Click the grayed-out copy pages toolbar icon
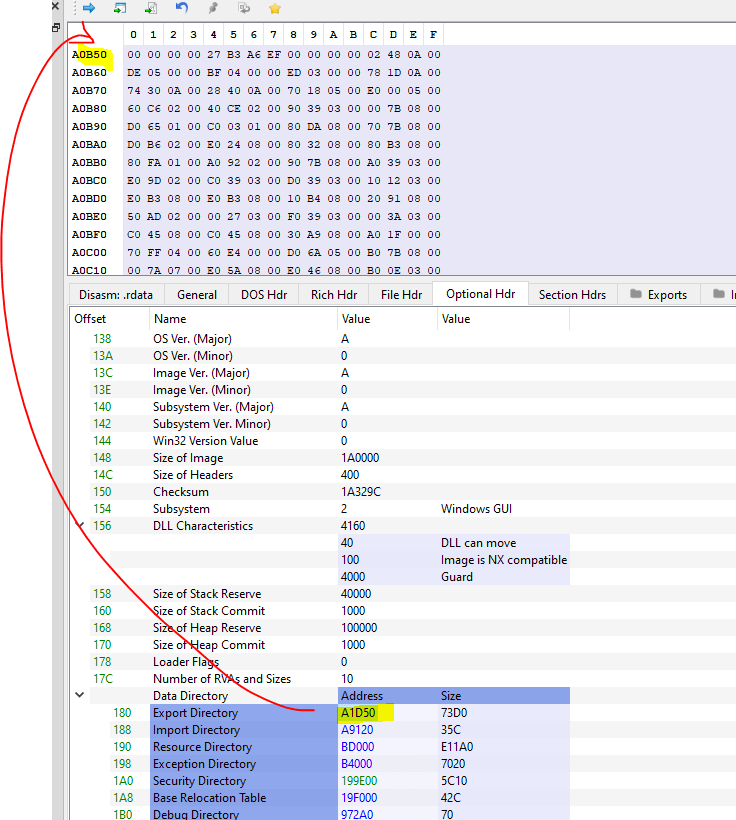The width and height of the screenshot is (736, 820). pos(243,8)
